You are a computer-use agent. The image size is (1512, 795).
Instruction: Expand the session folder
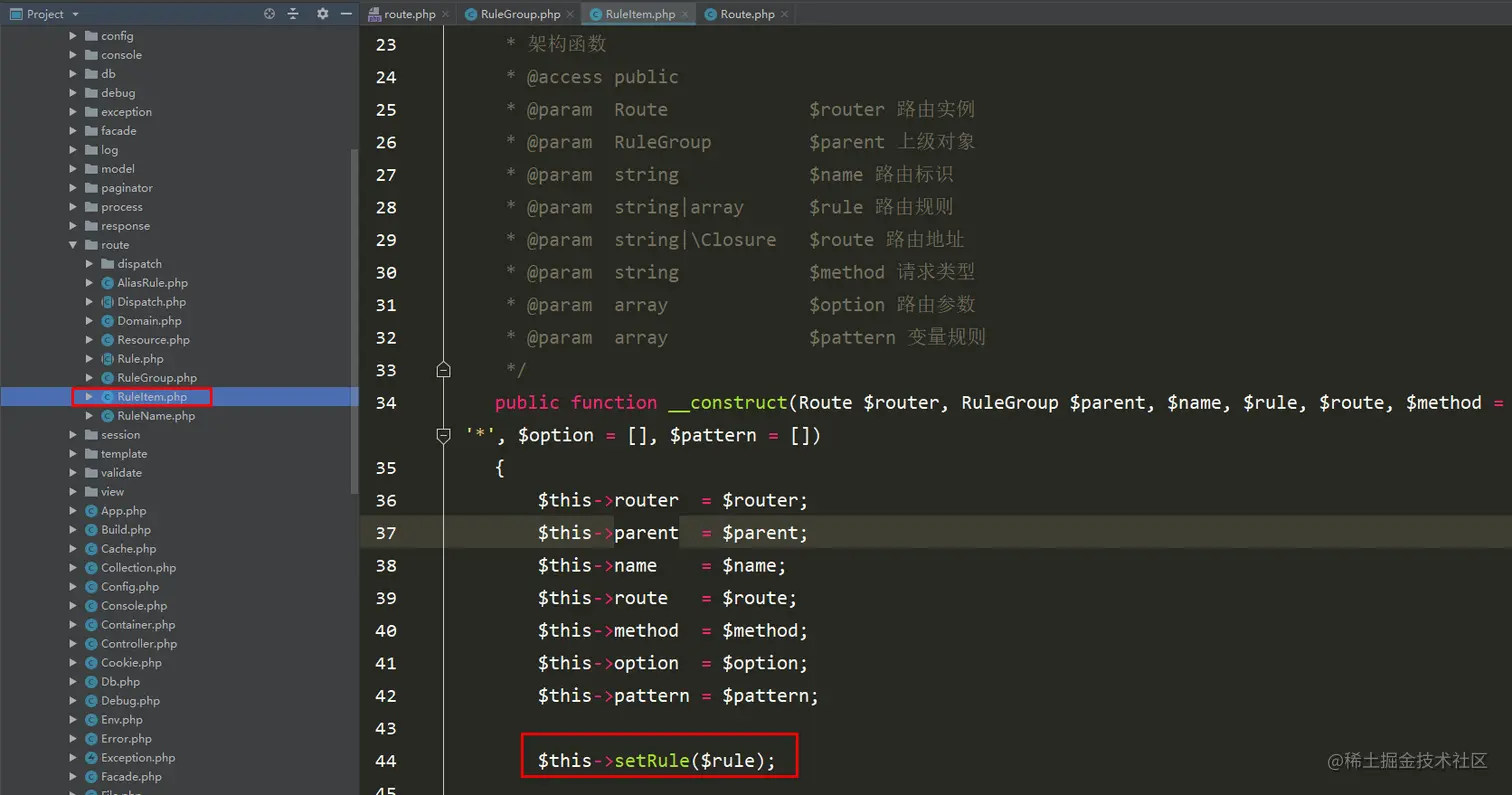point(73,435)
